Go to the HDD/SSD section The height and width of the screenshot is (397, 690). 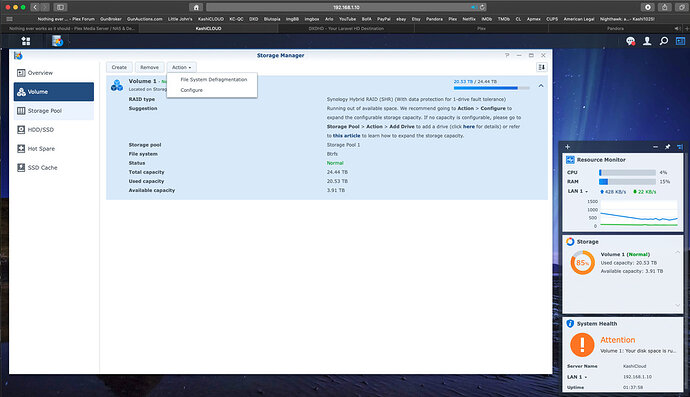click(x=54, y=129)
